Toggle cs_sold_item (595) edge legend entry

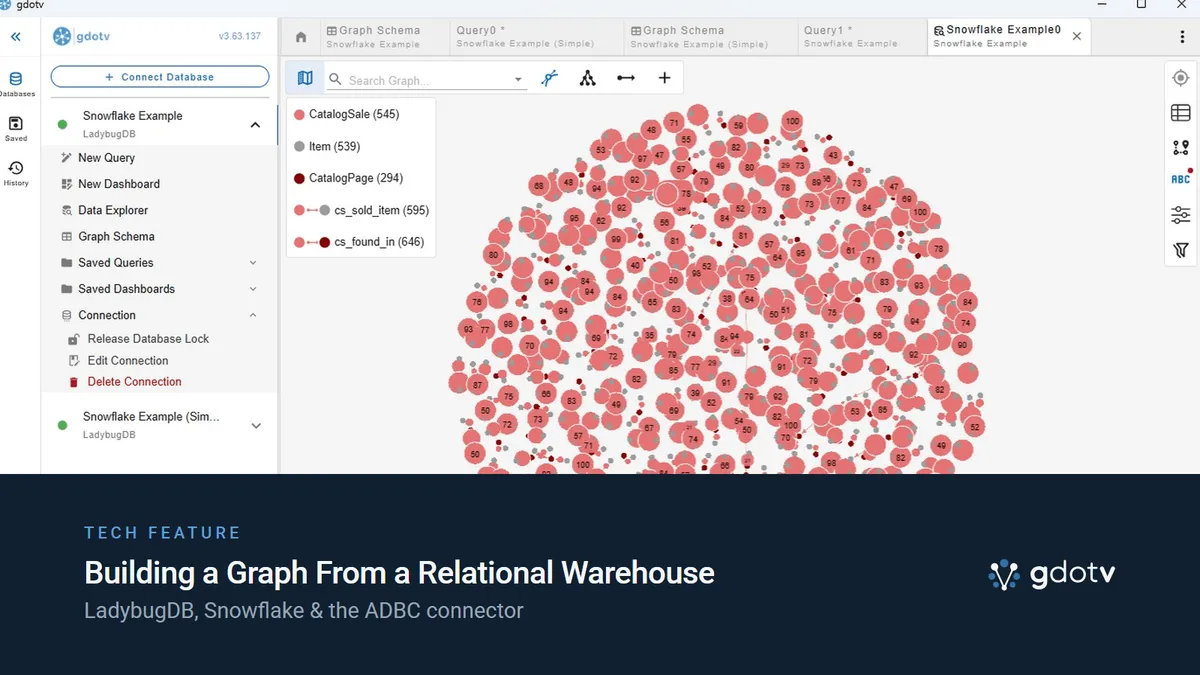coord(361,210)
